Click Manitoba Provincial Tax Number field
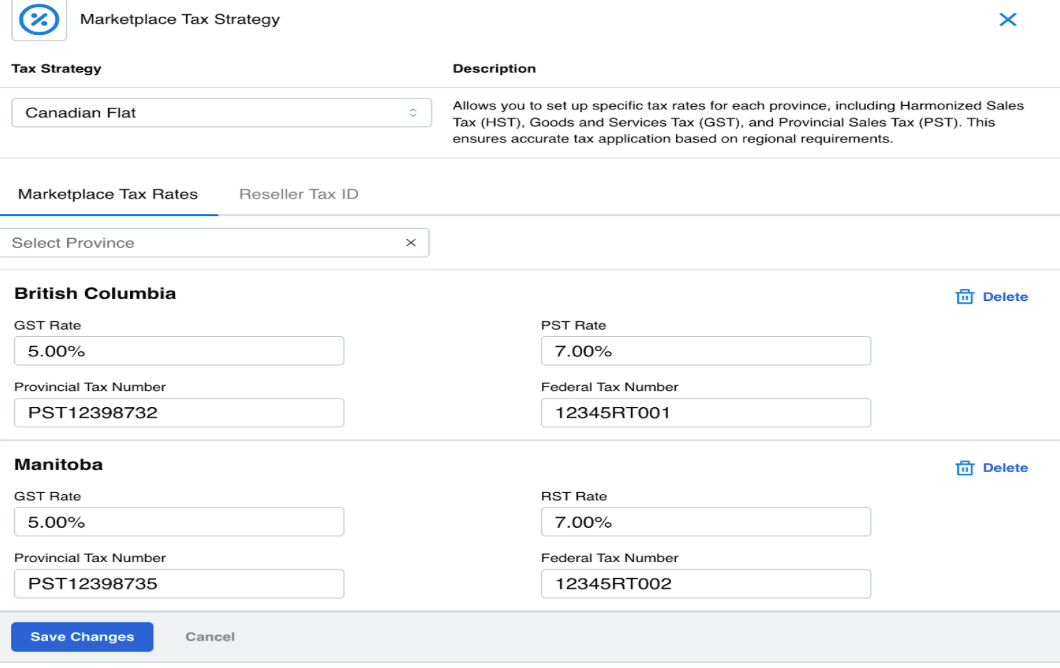This screenshot has height=668, width=1060. [x=179, y=584]
